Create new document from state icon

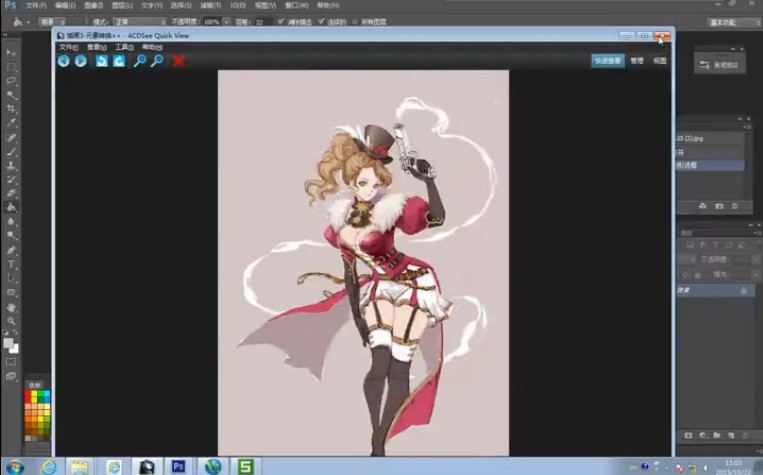tap(703, 206)
